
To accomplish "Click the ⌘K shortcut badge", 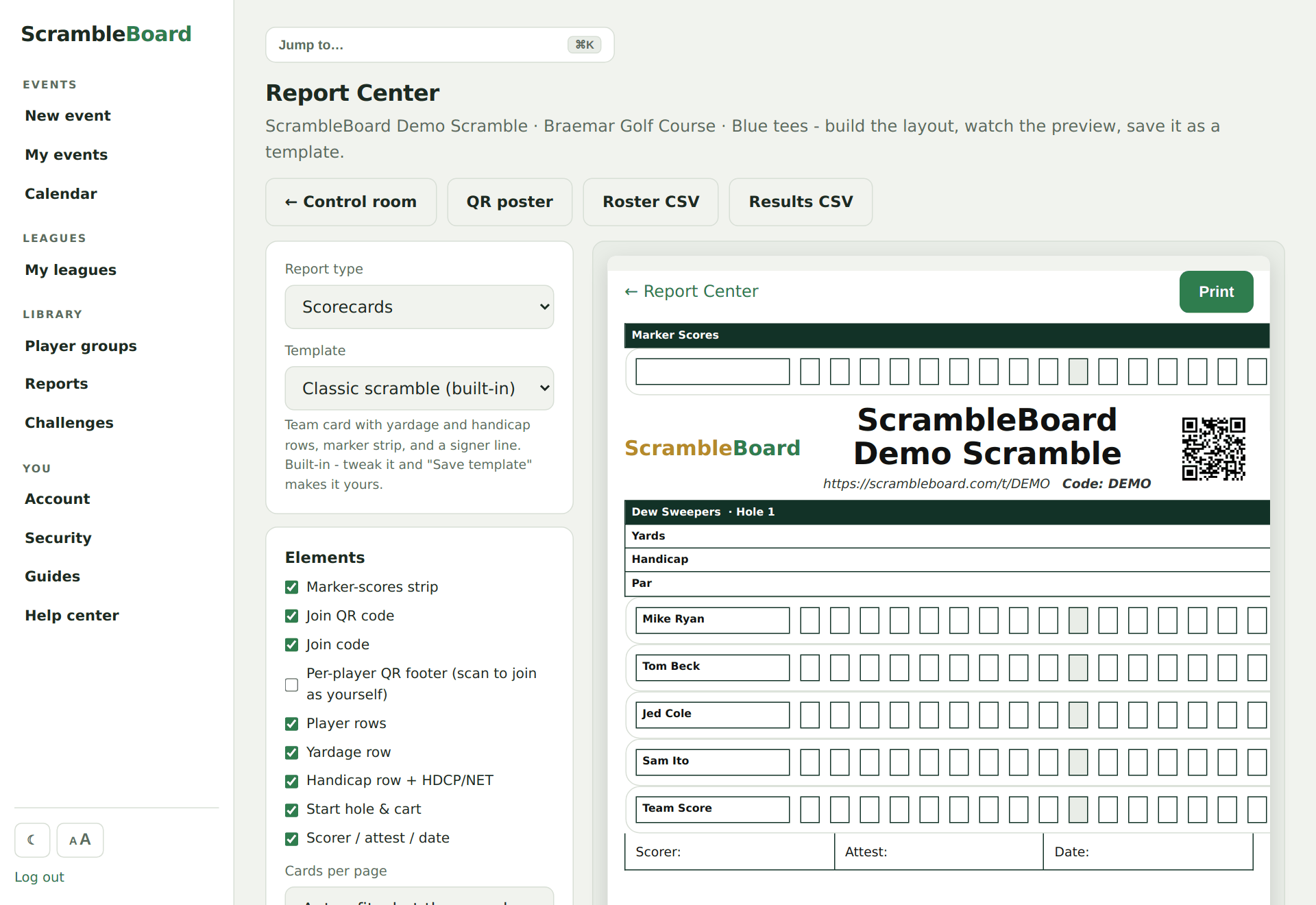I will click(584, 45).
